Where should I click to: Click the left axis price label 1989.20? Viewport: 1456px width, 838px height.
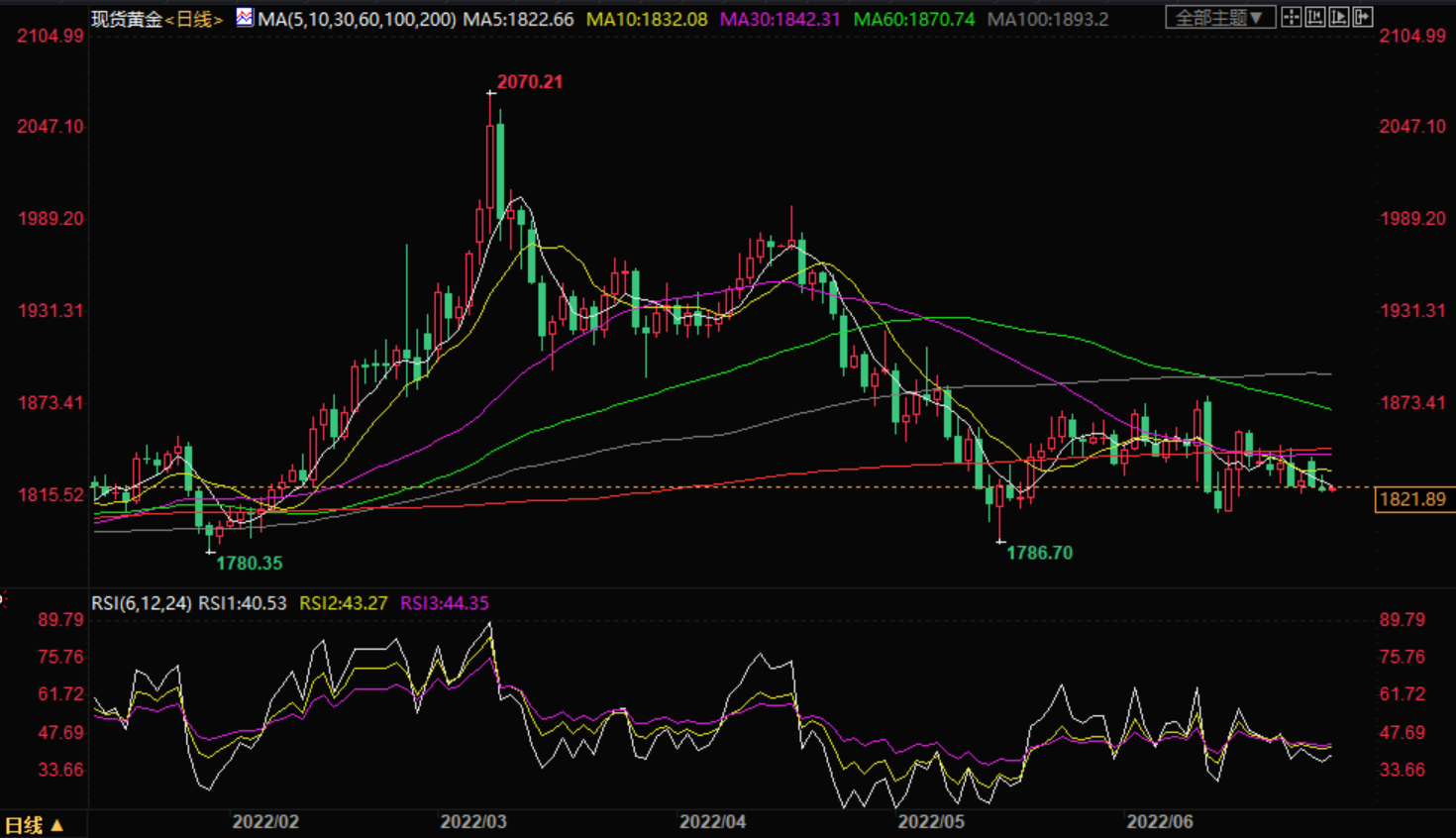pyautogui.click(x=51, y=219)
